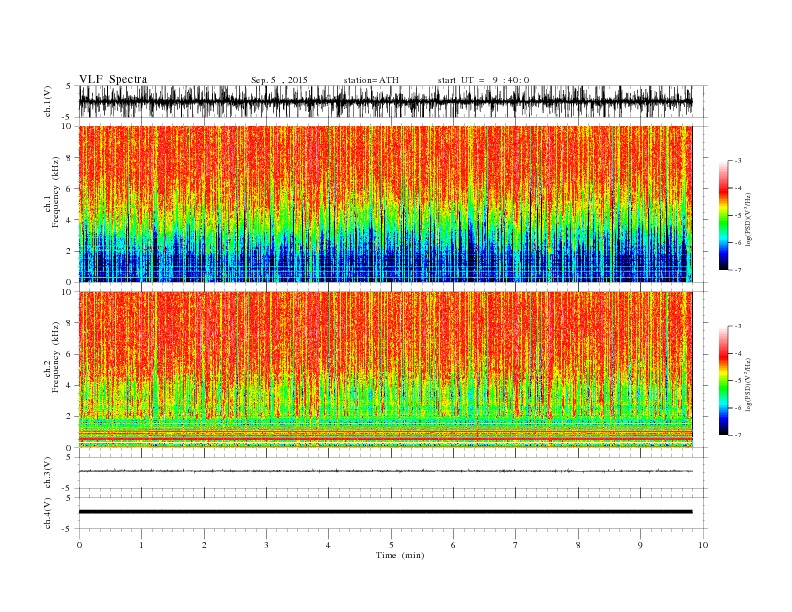Select the ch.2 color bar "log(PSD)(V²/Hz)" label
792x612 pixels.
pyautogui.click(x=749, y=385)
